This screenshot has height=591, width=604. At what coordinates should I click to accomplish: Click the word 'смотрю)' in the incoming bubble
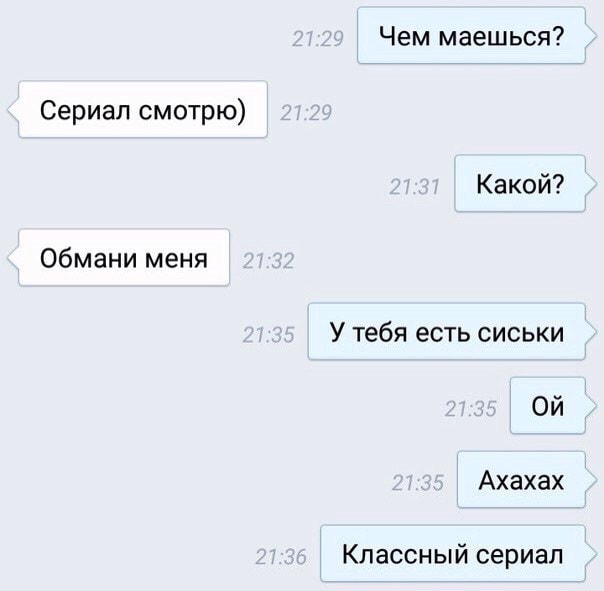[x=192, y=112]
